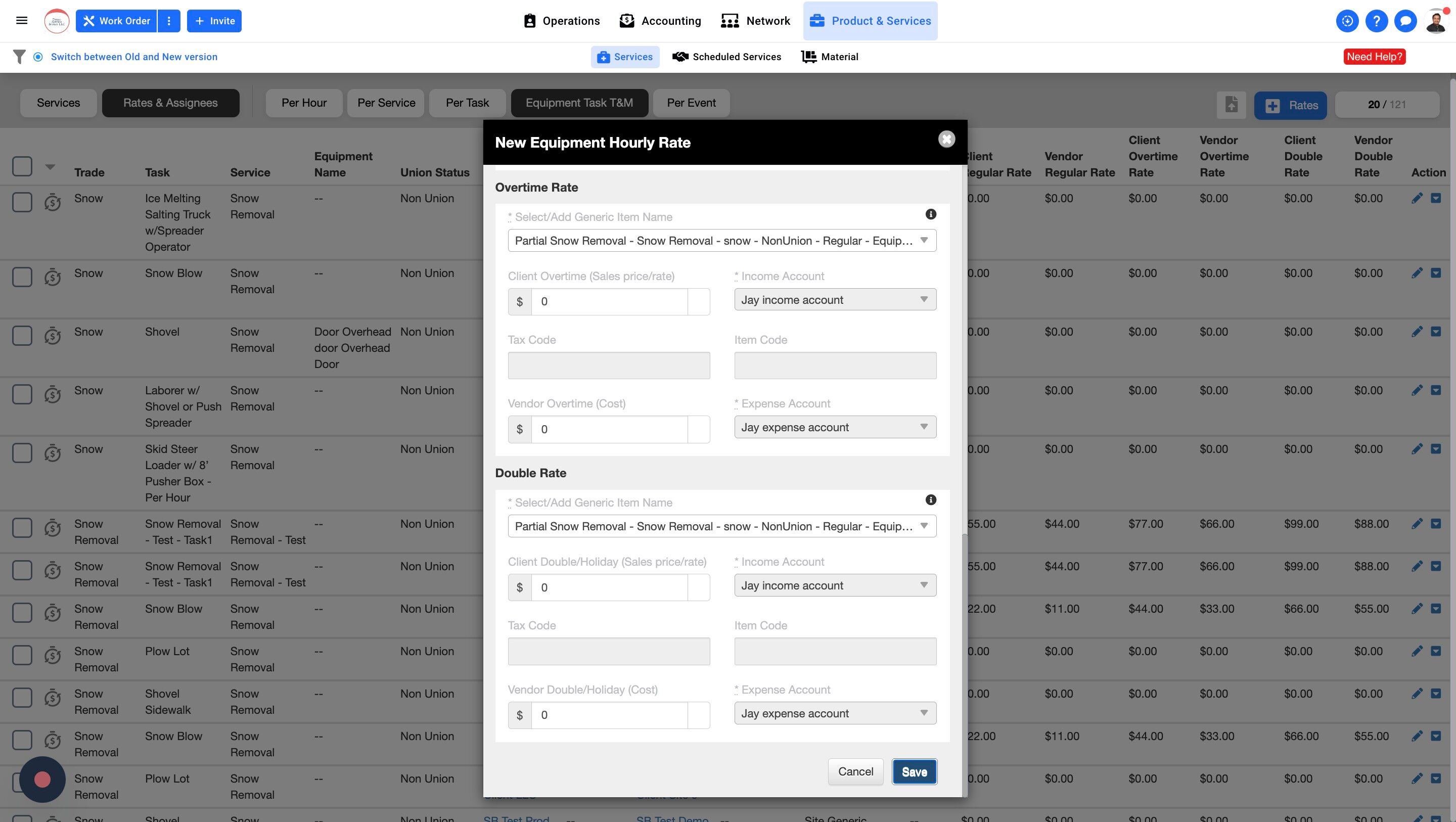This screenshot has height=822, width=1456.
Task: Click the red record button icon
Action: pyautogui.click(x=42, y=780)
